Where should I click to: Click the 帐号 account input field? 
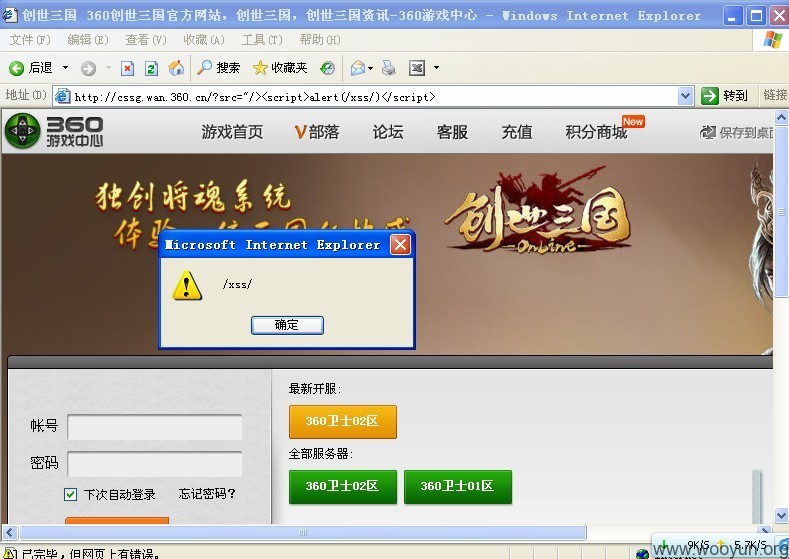tap(154, 427)
